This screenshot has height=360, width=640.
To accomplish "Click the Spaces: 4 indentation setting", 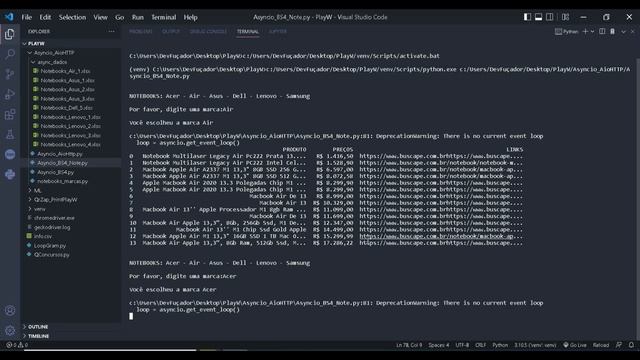I will [438, 345].
